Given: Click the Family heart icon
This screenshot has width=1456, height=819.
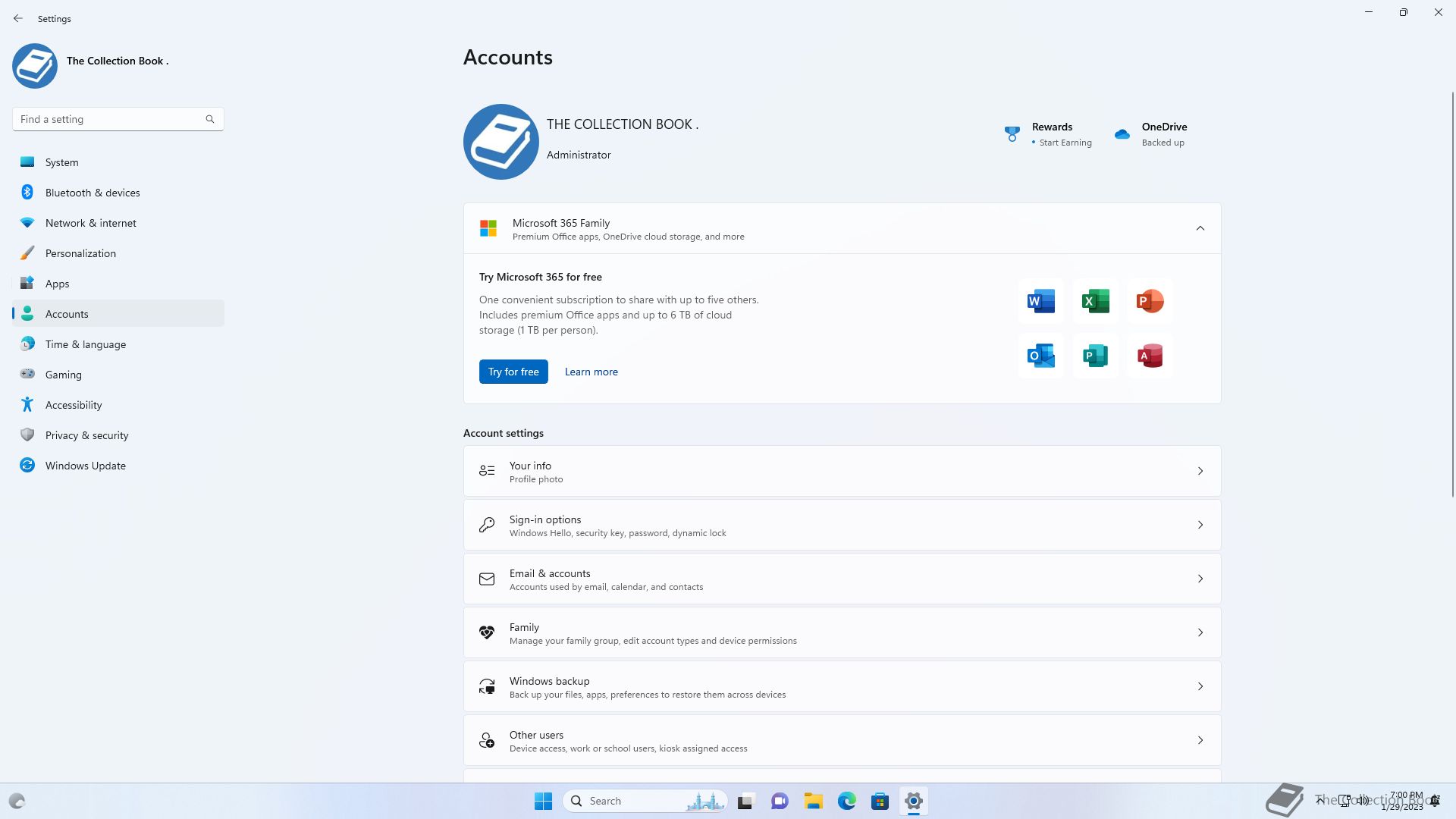Looking at the screenshot, I should pos(487,632).
